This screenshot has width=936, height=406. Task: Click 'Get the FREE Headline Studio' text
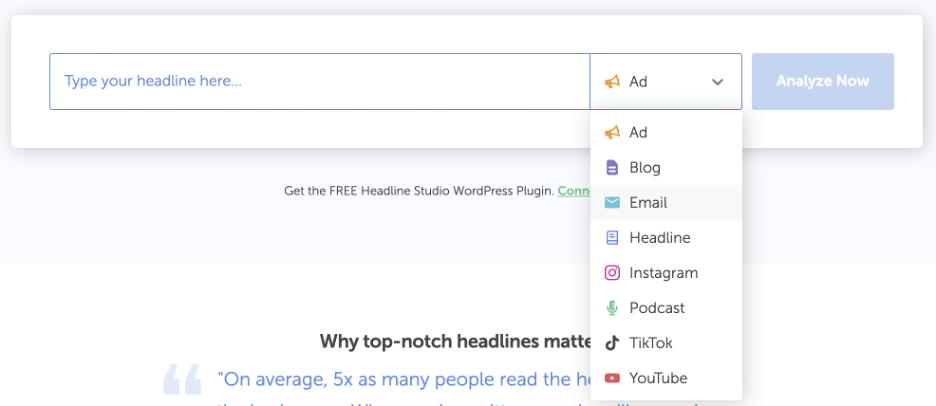[x=419, y=191]
